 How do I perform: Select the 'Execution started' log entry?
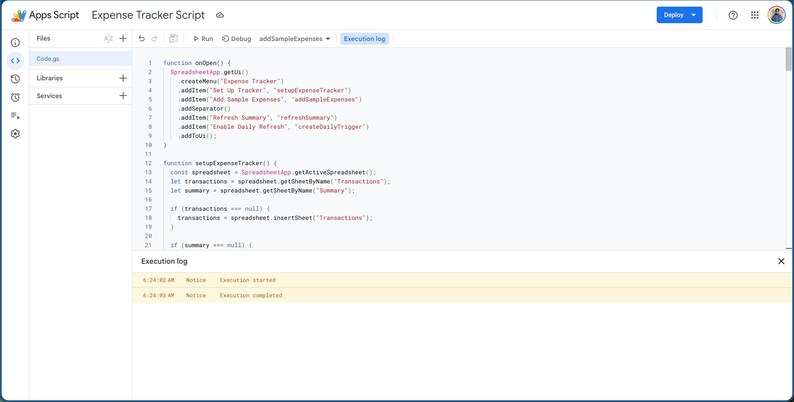tap(461, 280)
